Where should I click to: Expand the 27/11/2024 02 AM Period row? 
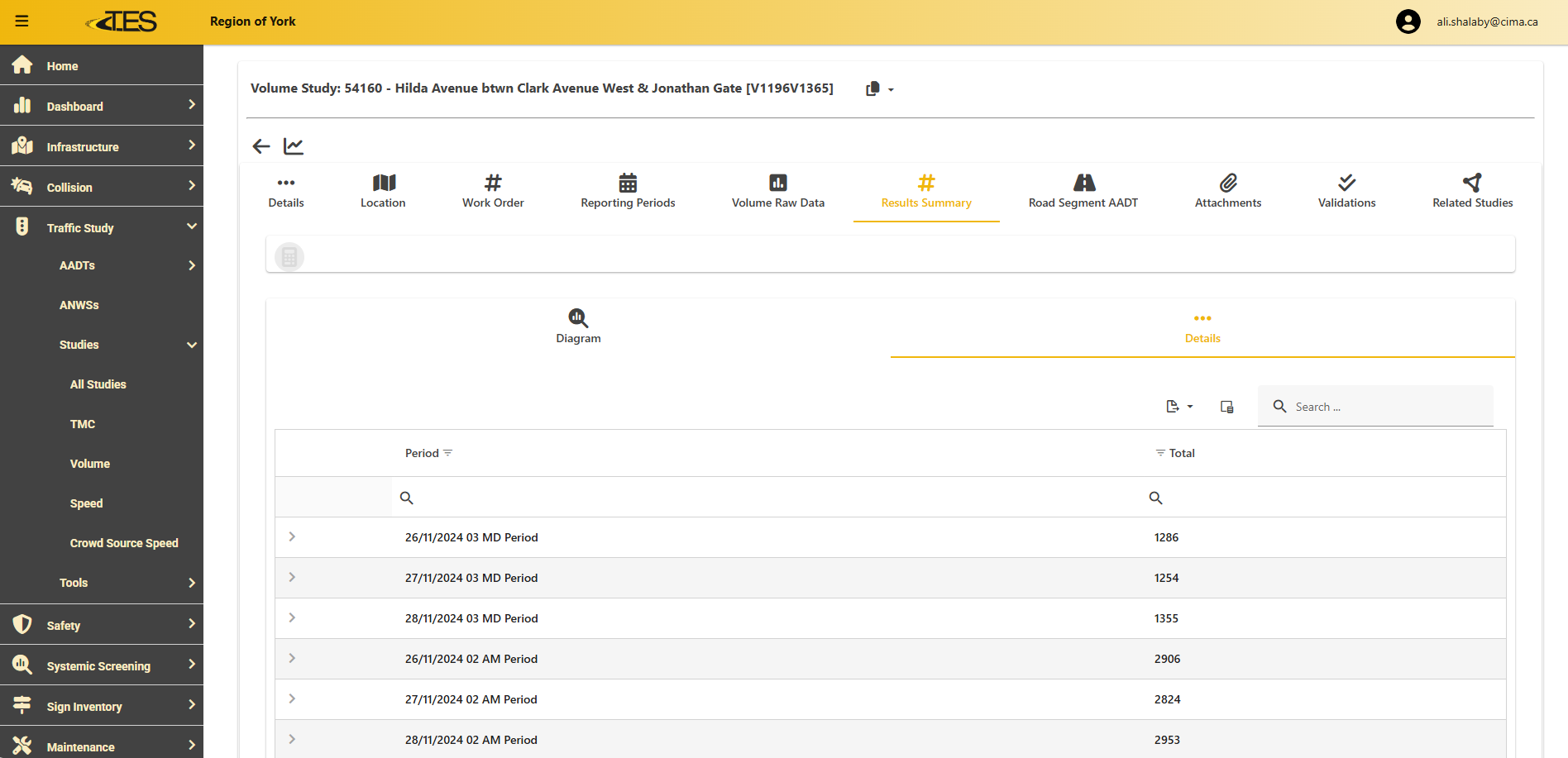[292, 699]
